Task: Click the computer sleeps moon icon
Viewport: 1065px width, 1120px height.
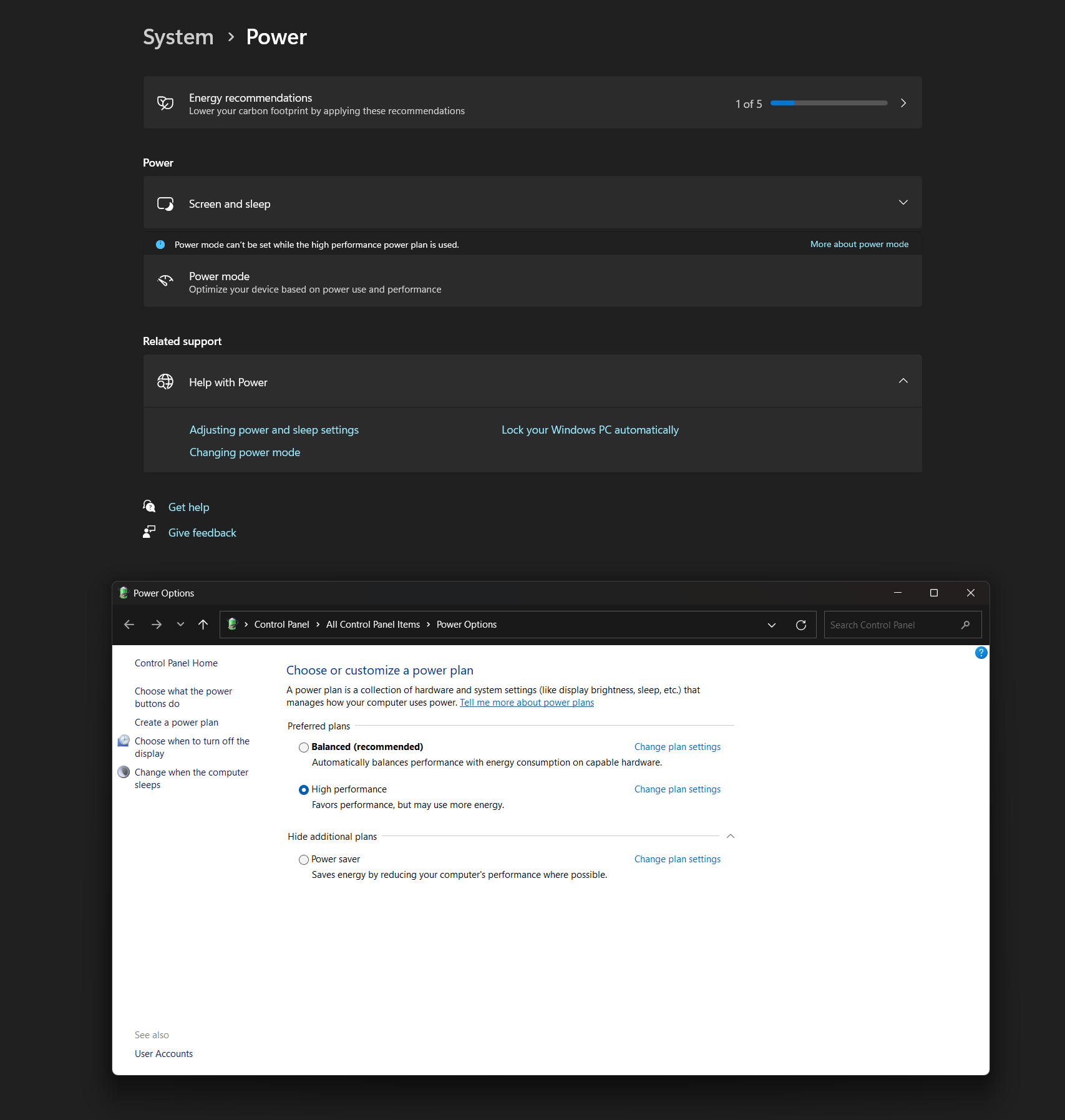Action: tap(124, 772)
